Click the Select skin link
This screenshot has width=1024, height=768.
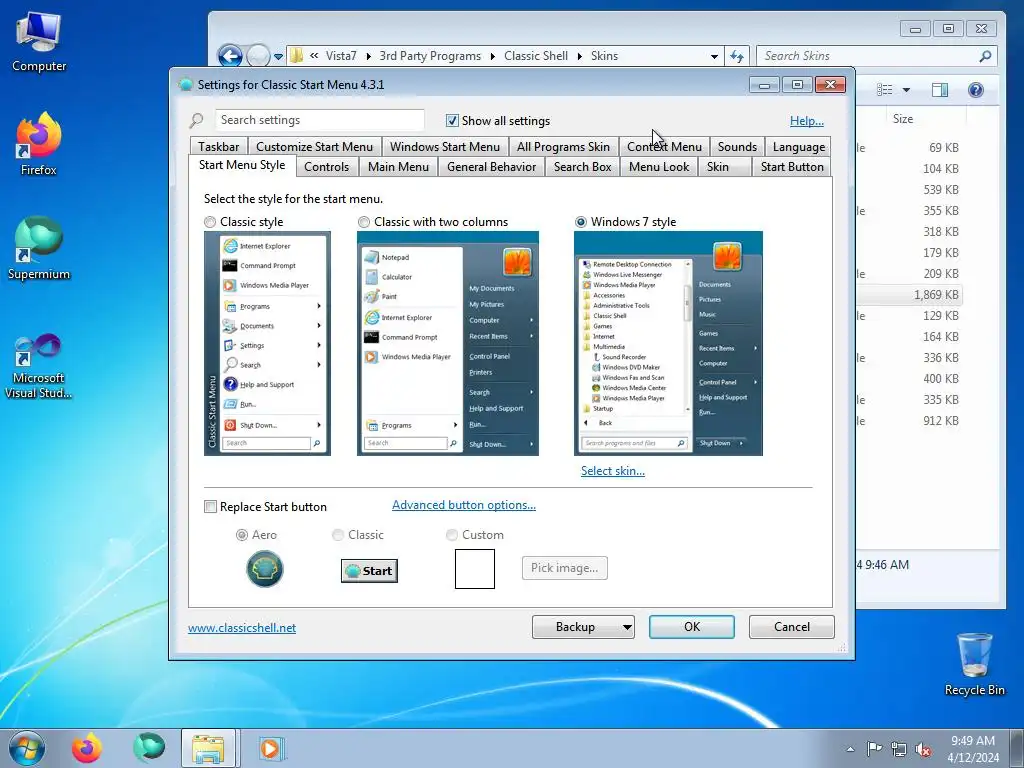[613, 471]
